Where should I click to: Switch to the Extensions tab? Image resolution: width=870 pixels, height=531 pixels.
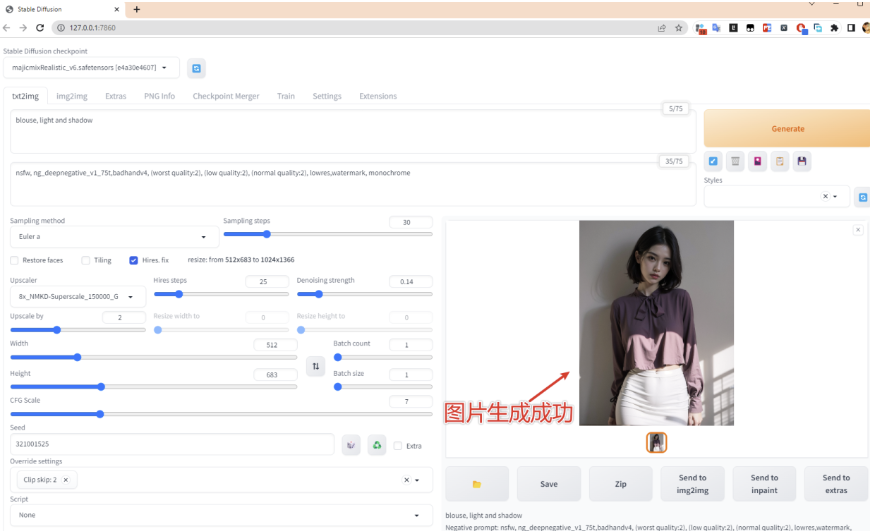(x=378, y=96)
